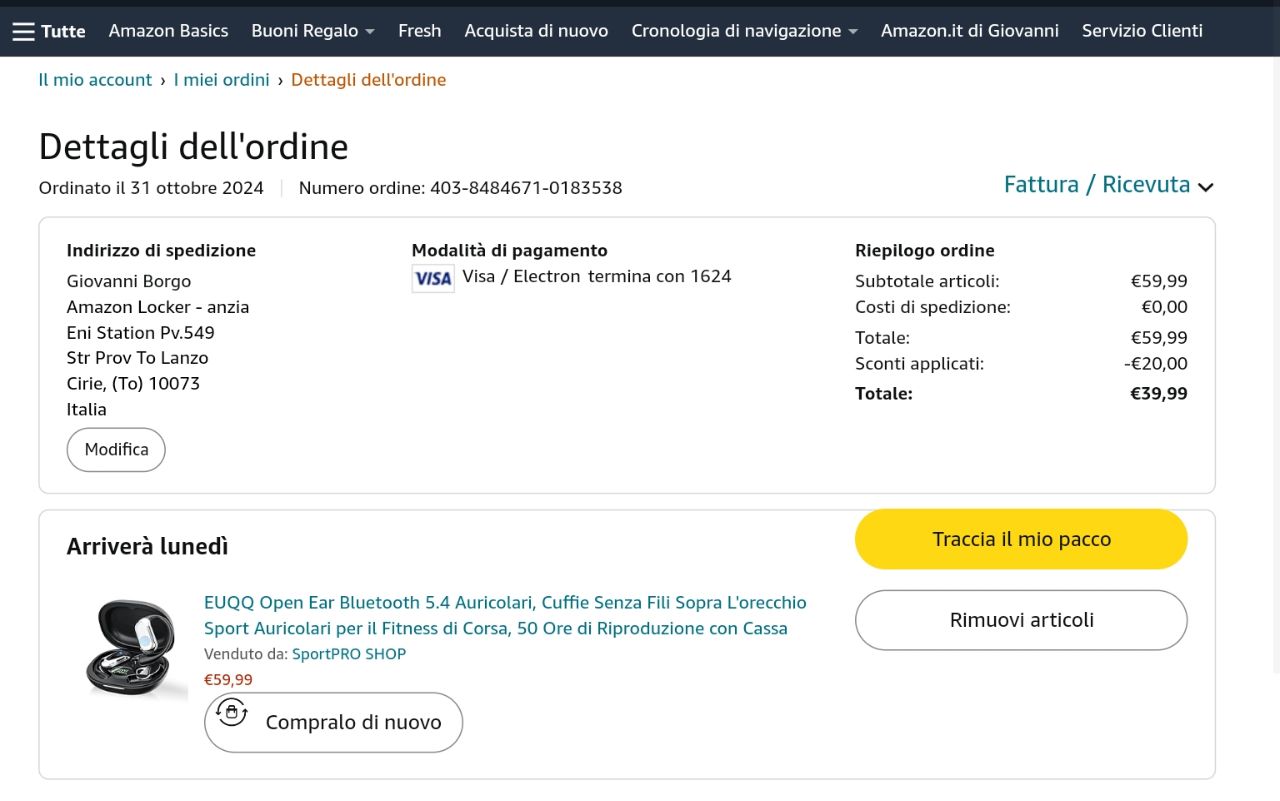The image size is (1280, 801).
Task: Select Acquista di nuovo in the navigation
Action: [x=536, y=31]
